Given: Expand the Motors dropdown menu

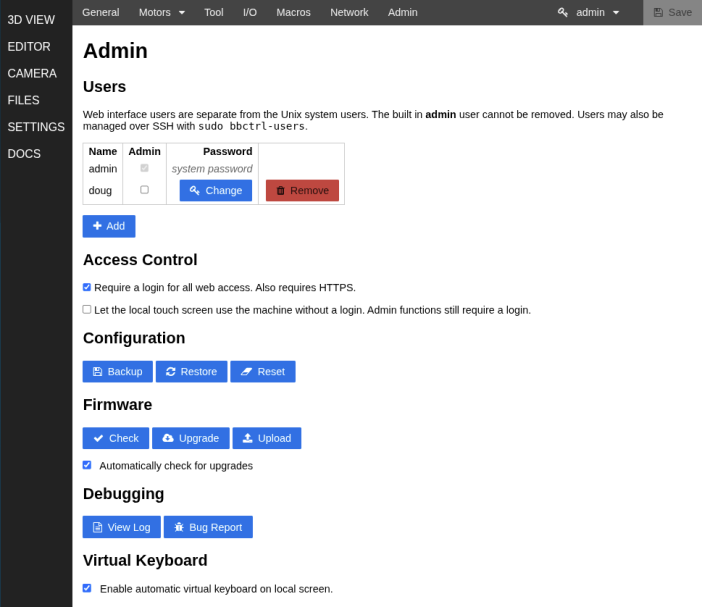Looking at the screenshot, I should point(162,13).
